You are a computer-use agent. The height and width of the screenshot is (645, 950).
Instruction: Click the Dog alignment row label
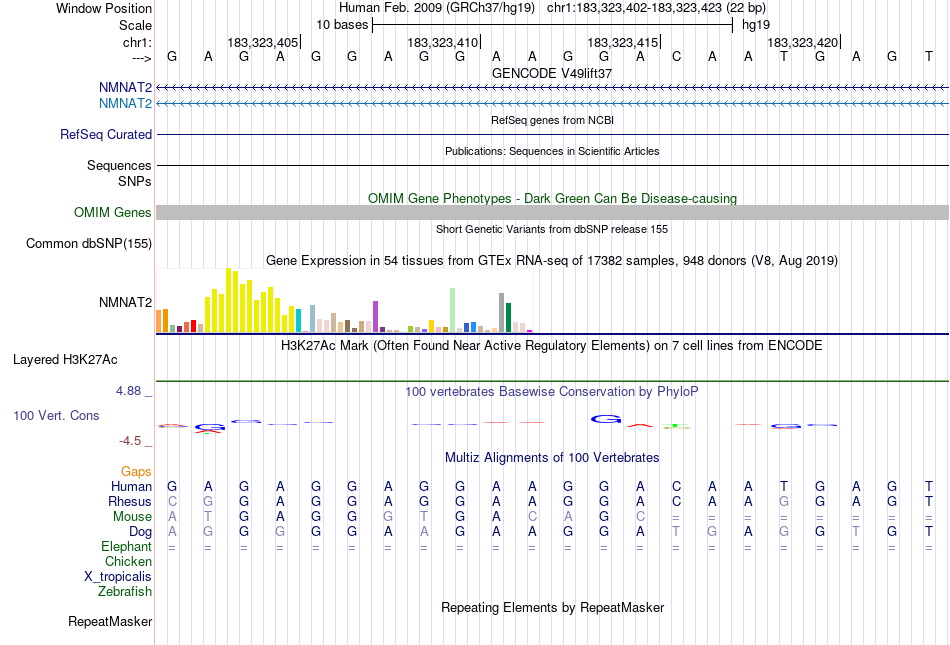click(140, 532)
